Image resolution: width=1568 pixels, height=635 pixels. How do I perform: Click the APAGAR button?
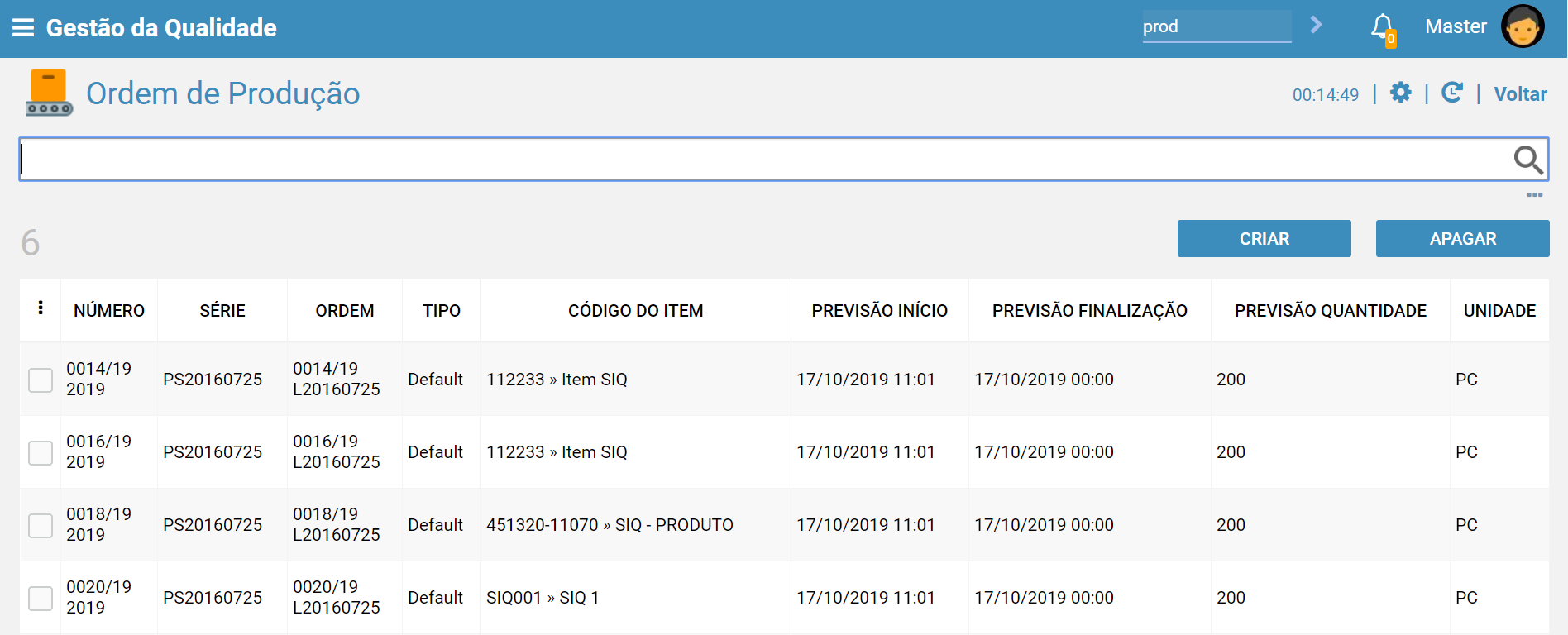point(1463,238)
